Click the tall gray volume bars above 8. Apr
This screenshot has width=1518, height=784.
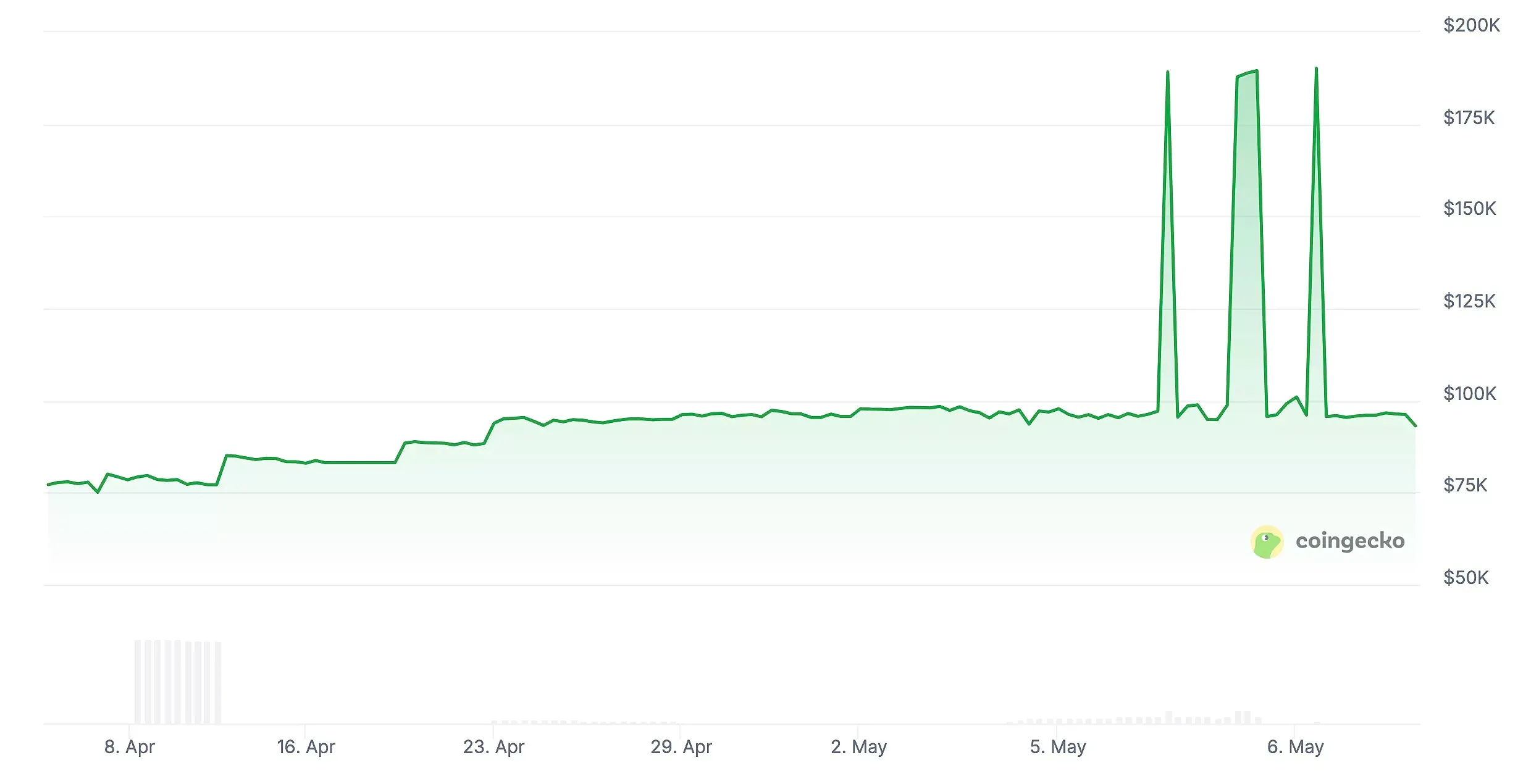(x=178, y=682)
